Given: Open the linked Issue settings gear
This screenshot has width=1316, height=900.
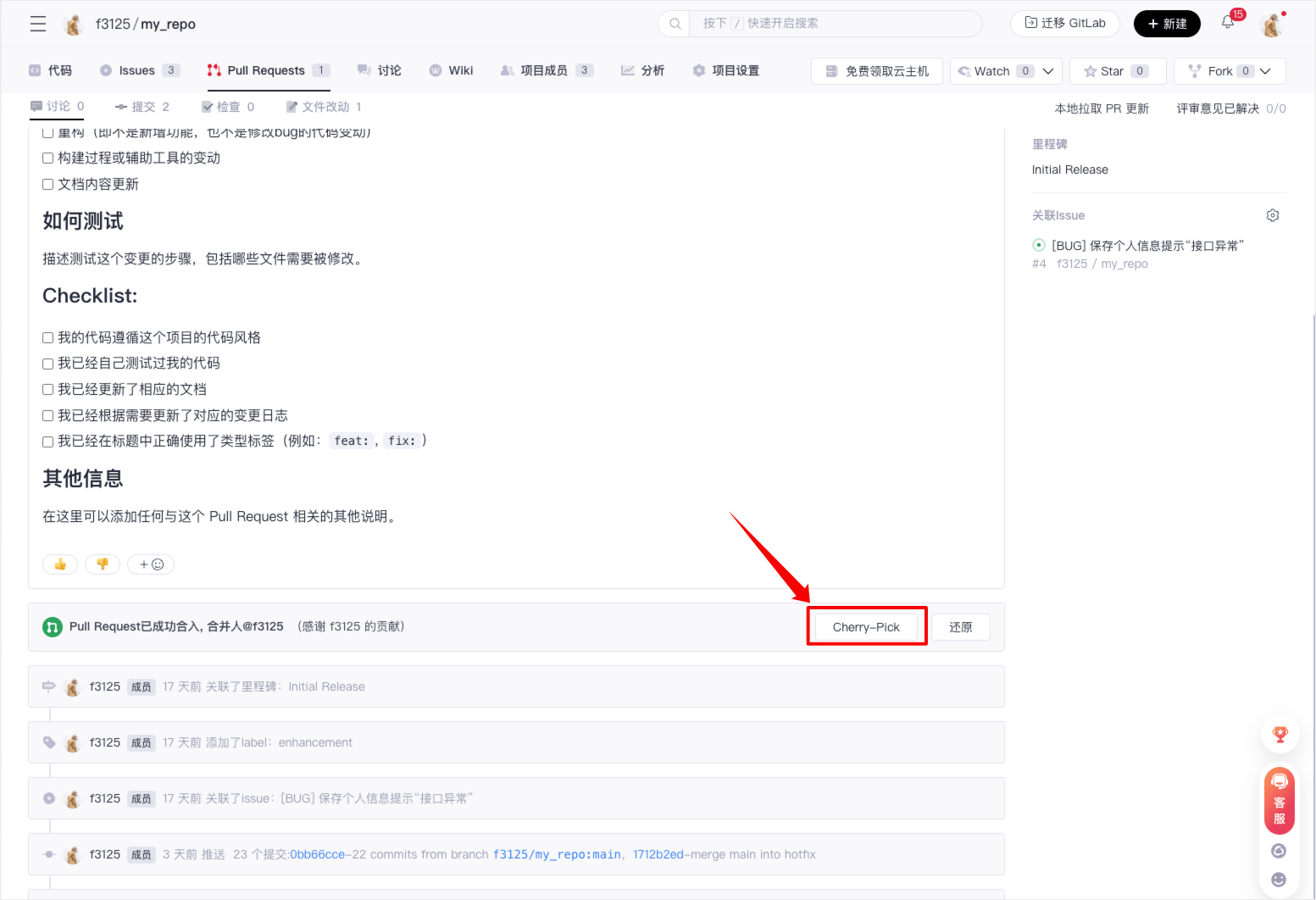Looking at the screenshot, I should (1272, 215).
